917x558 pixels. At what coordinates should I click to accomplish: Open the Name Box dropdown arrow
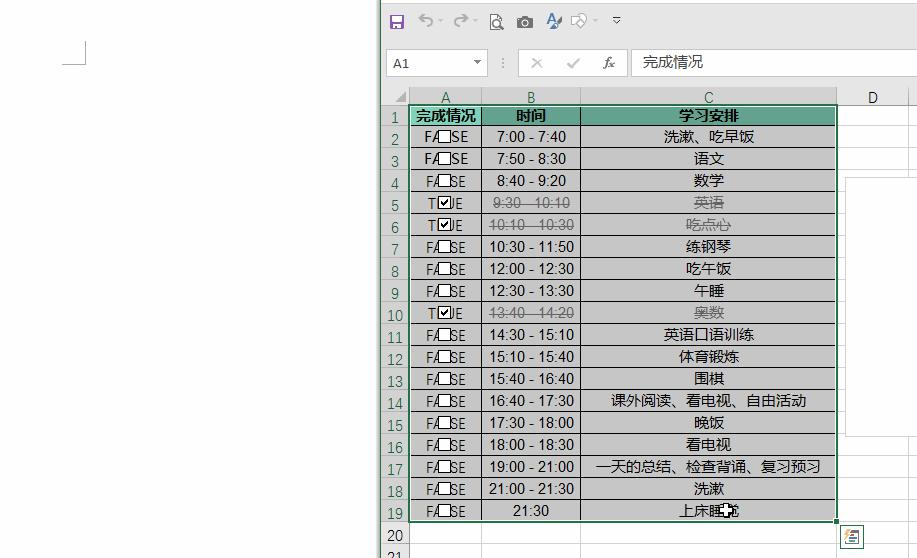(x=477, y=63)
